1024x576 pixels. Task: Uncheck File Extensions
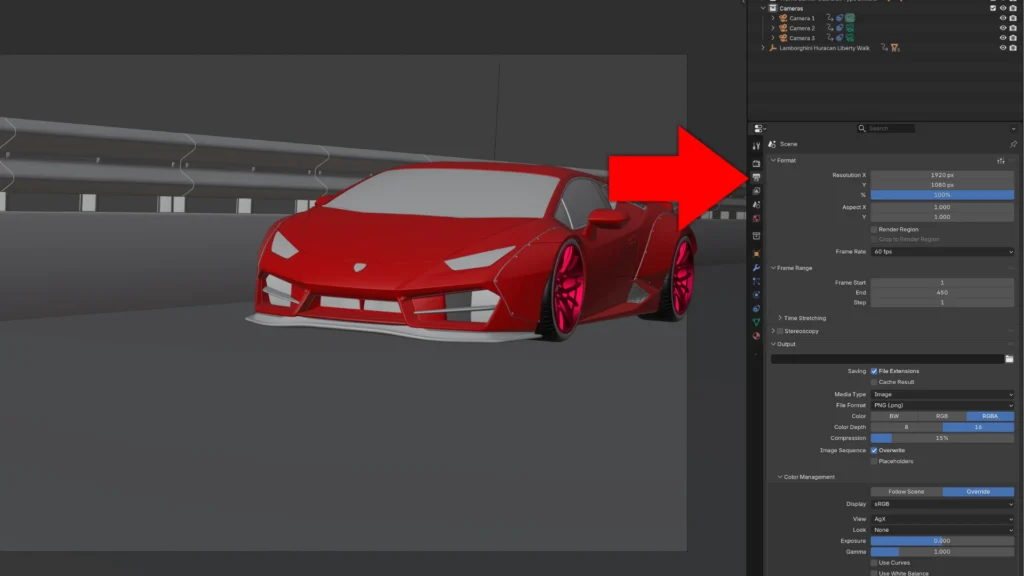point(874,371)
